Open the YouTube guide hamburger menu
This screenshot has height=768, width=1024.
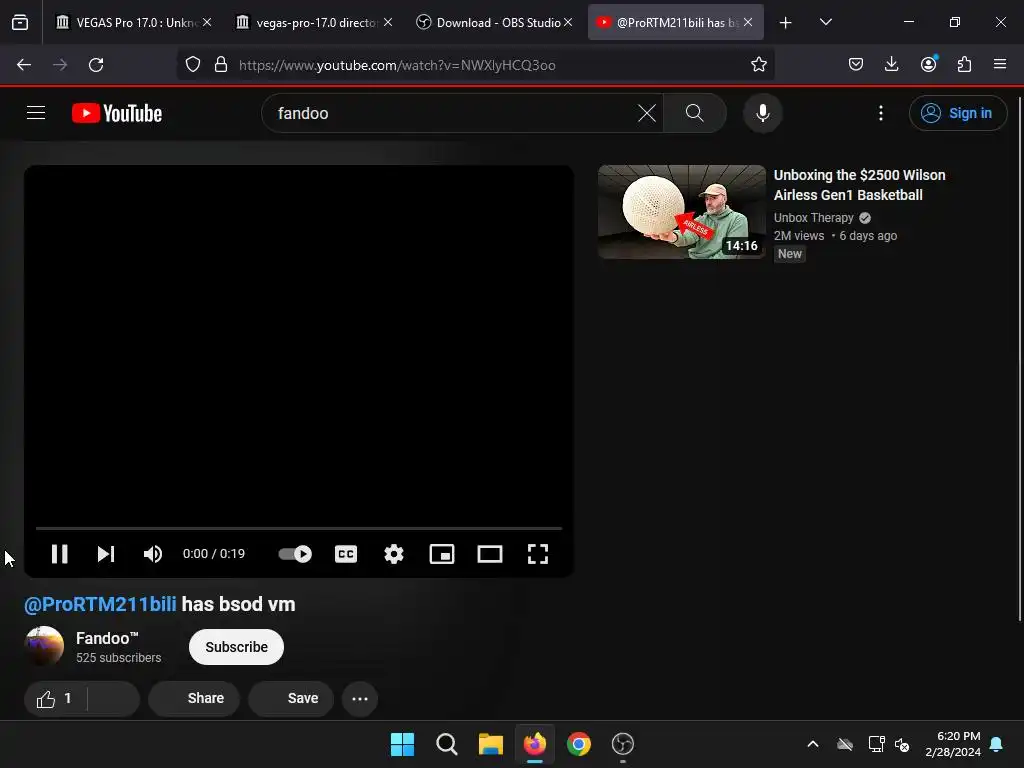tap(36, 113)
